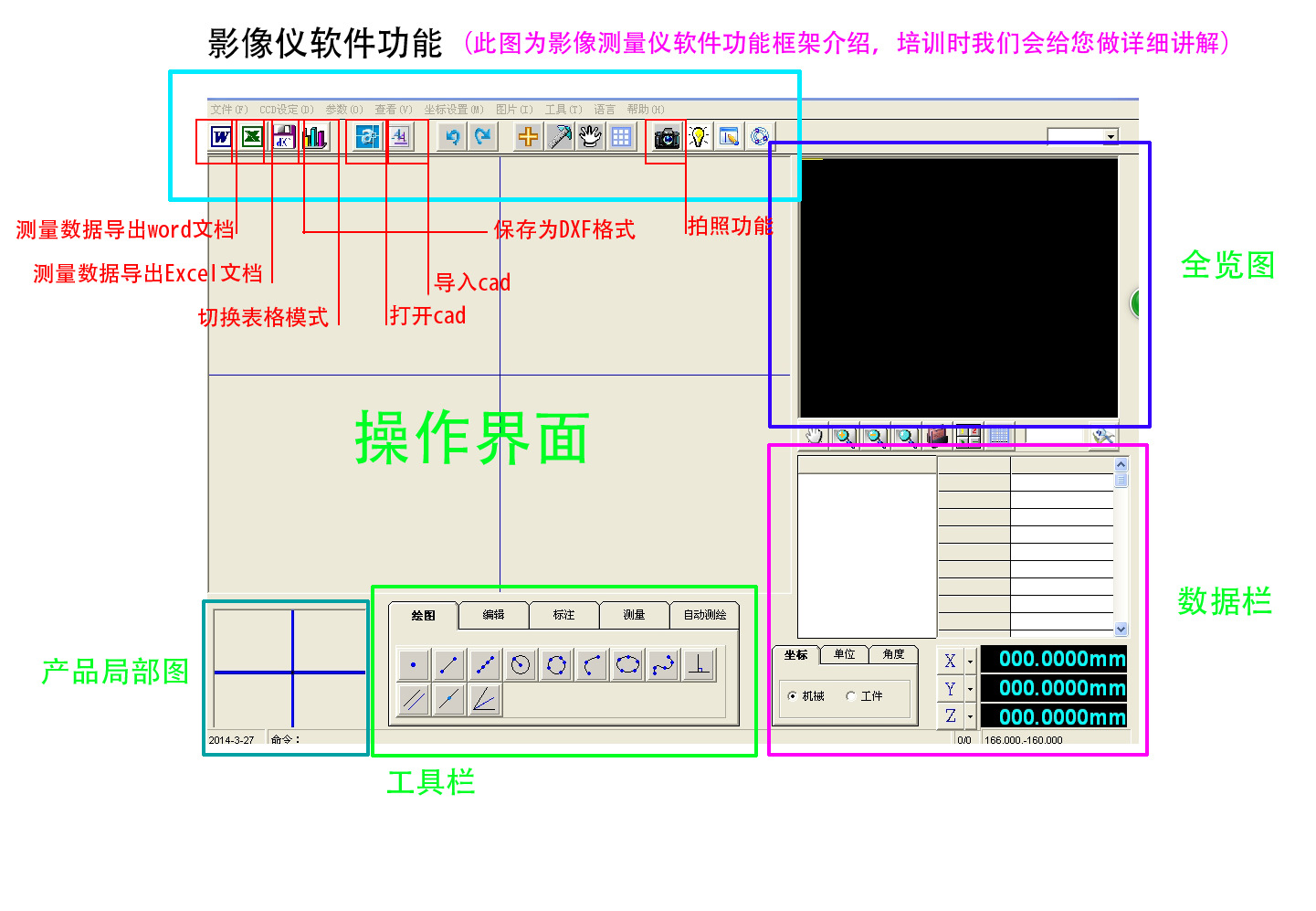This screenshot has width=1316, height=911.
Task: Switch to table mode chart icon
Action: coord(315,137)
